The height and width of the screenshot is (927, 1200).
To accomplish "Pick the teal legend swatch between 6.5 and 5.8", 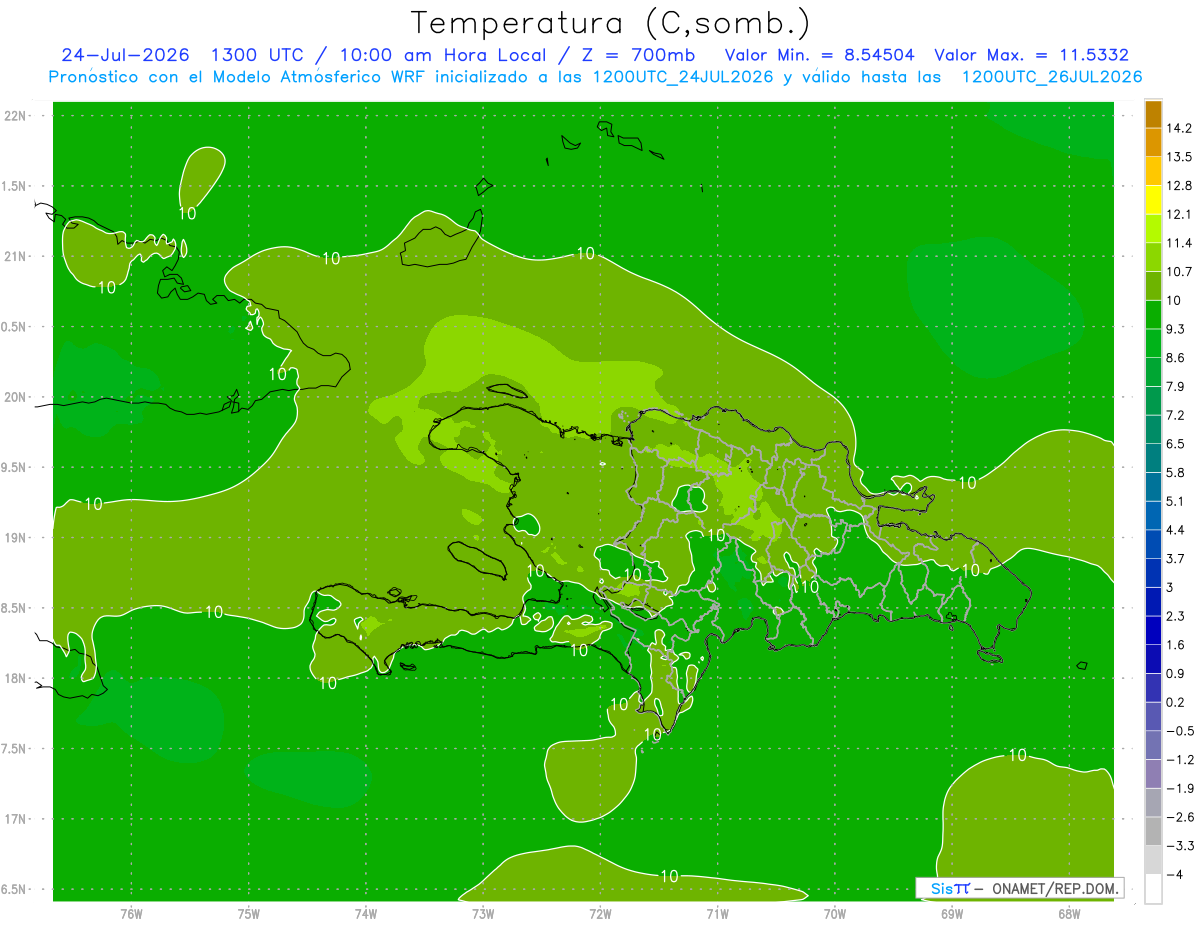I will coord(1153,457).
